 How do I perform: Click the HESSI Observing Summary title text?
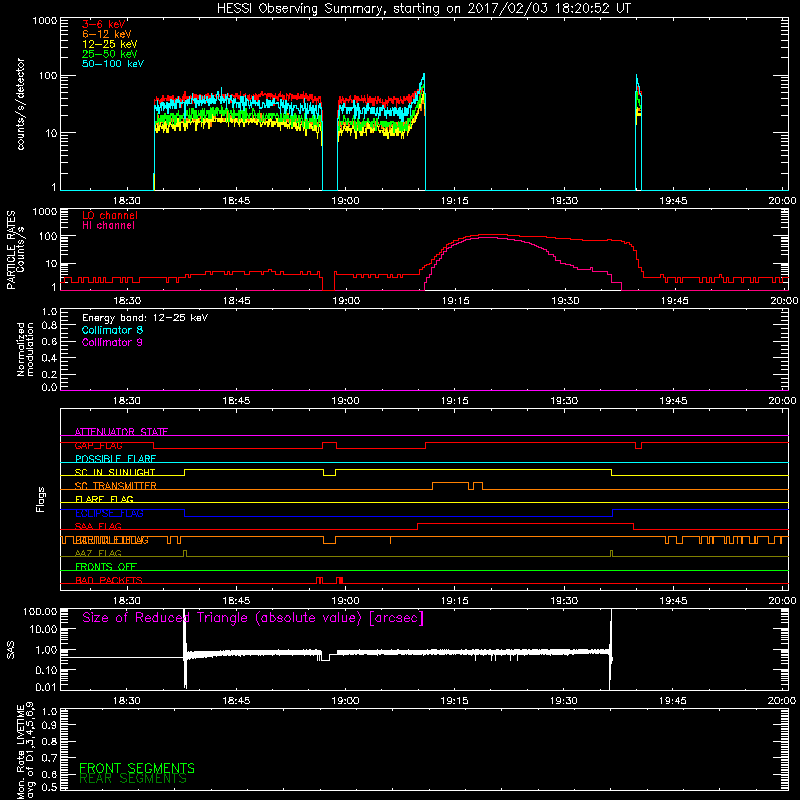click(x=423, y=9)
